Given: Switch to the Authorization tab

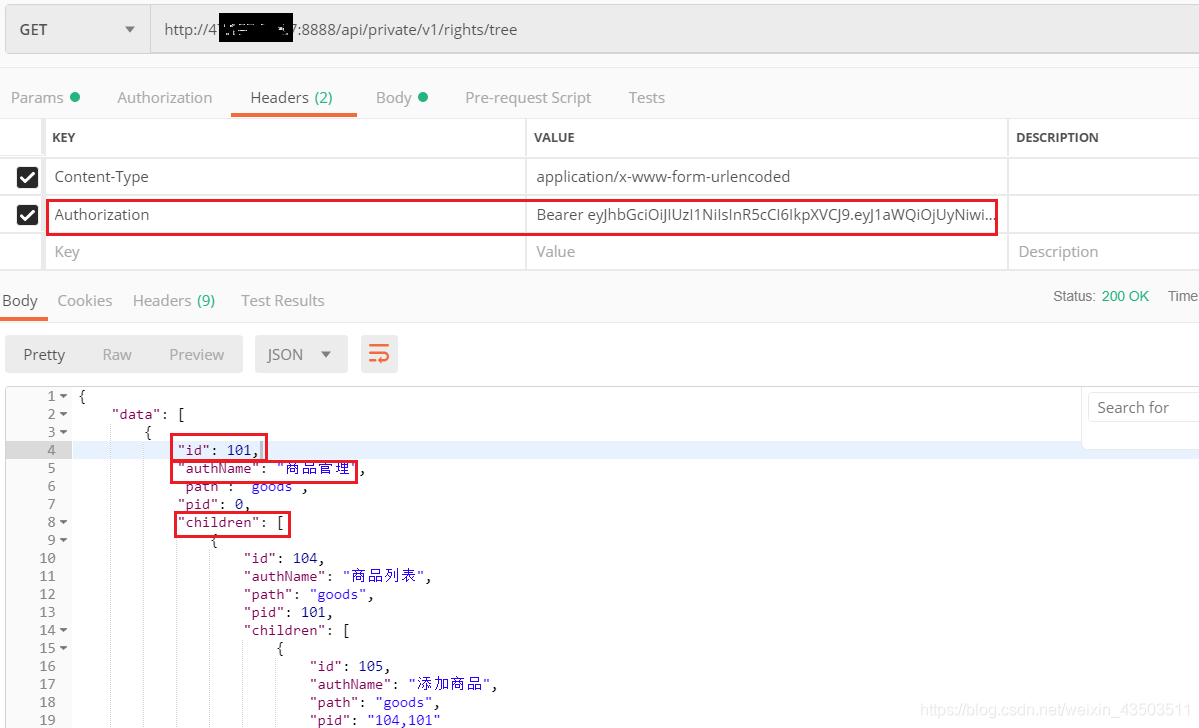Looking at the screenshot, I should (x=164, y=98).
